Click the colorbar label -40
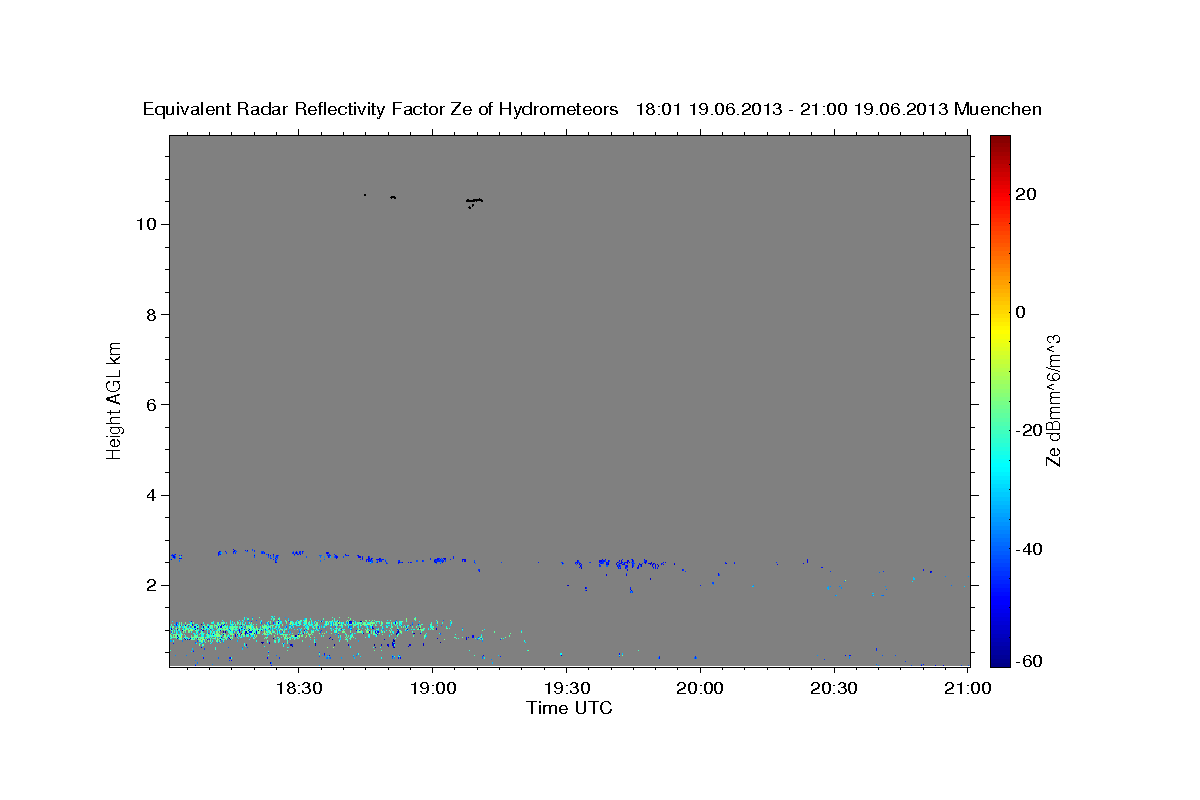Viewport: 1200px width, 800px height. (x=1029, y=549)
